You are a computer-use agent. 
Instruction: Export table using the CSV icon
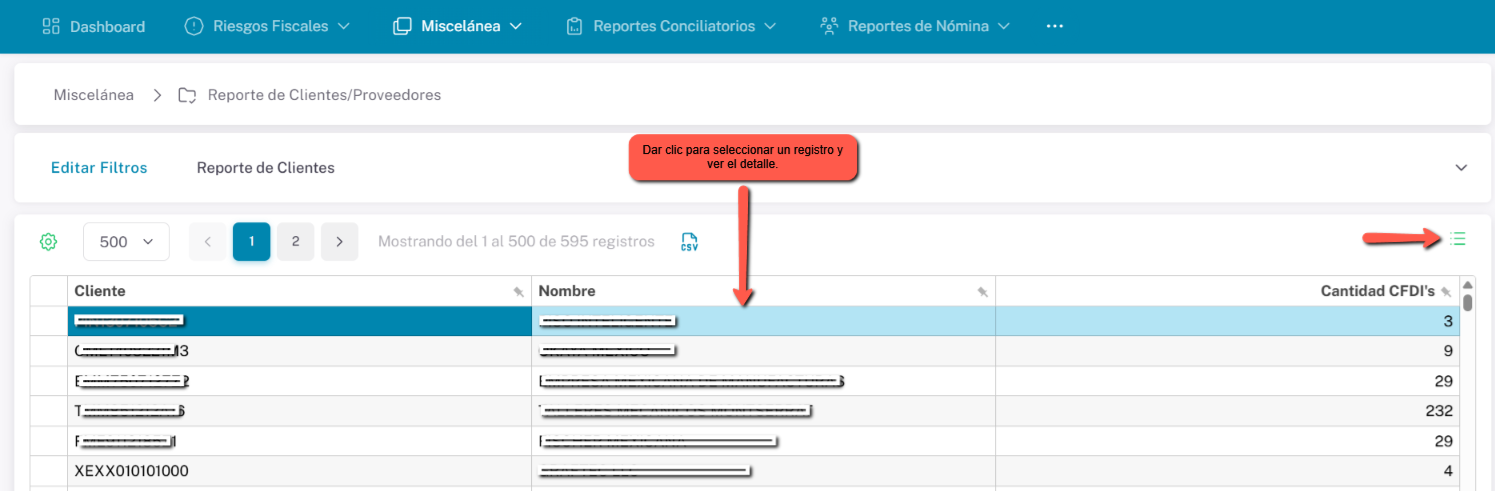click(x=689, y=242)
